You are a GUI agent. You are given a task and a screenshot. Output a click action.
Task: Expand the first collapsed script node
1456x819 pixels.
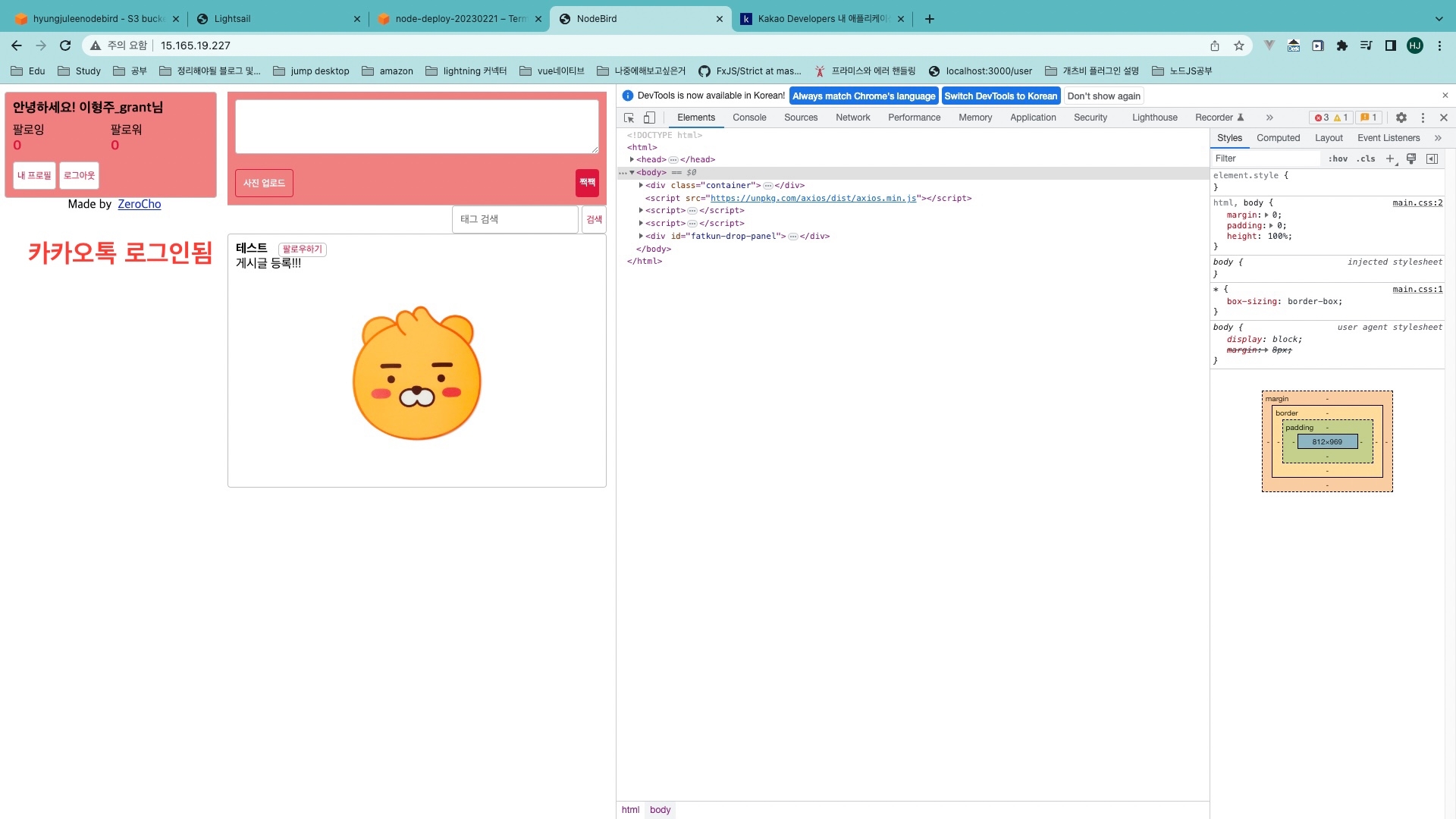(641, 211)
